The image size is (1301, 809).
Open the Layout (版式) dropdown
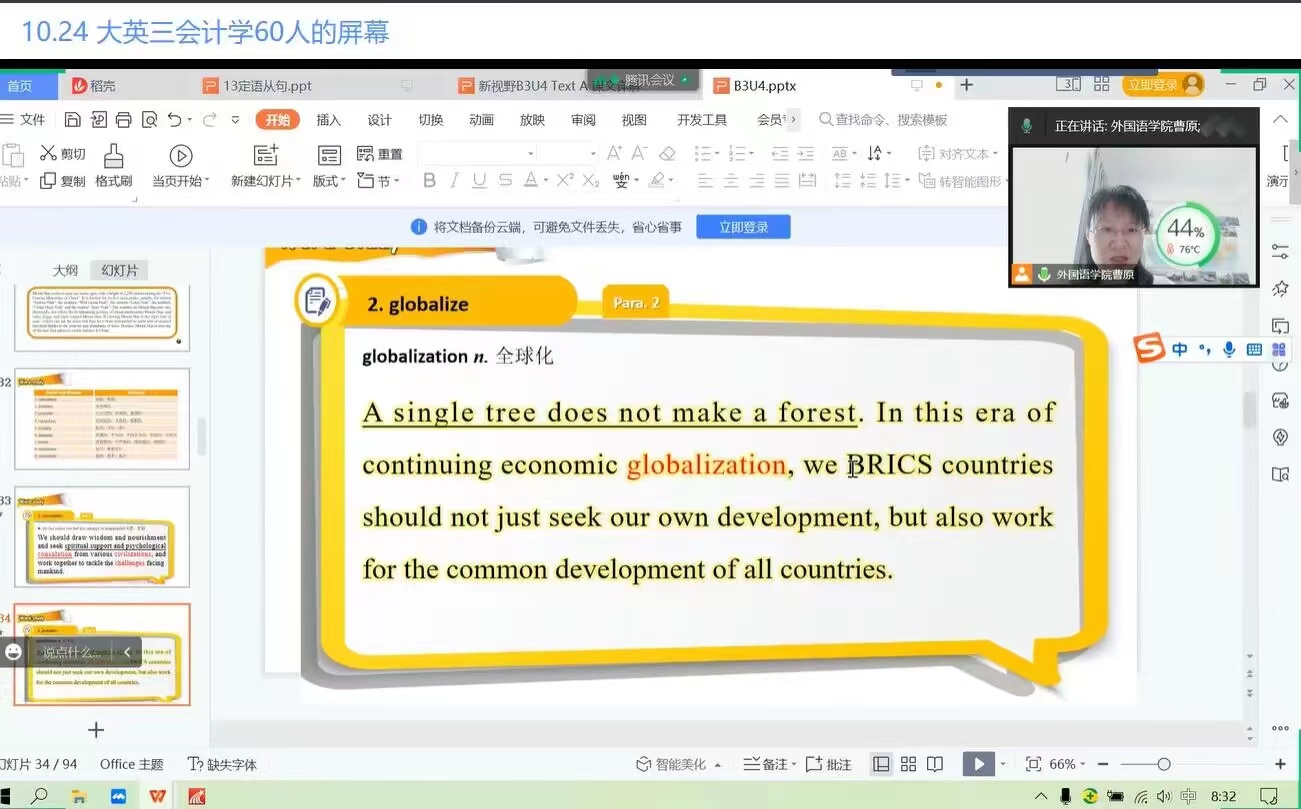[x=329, y=181]
